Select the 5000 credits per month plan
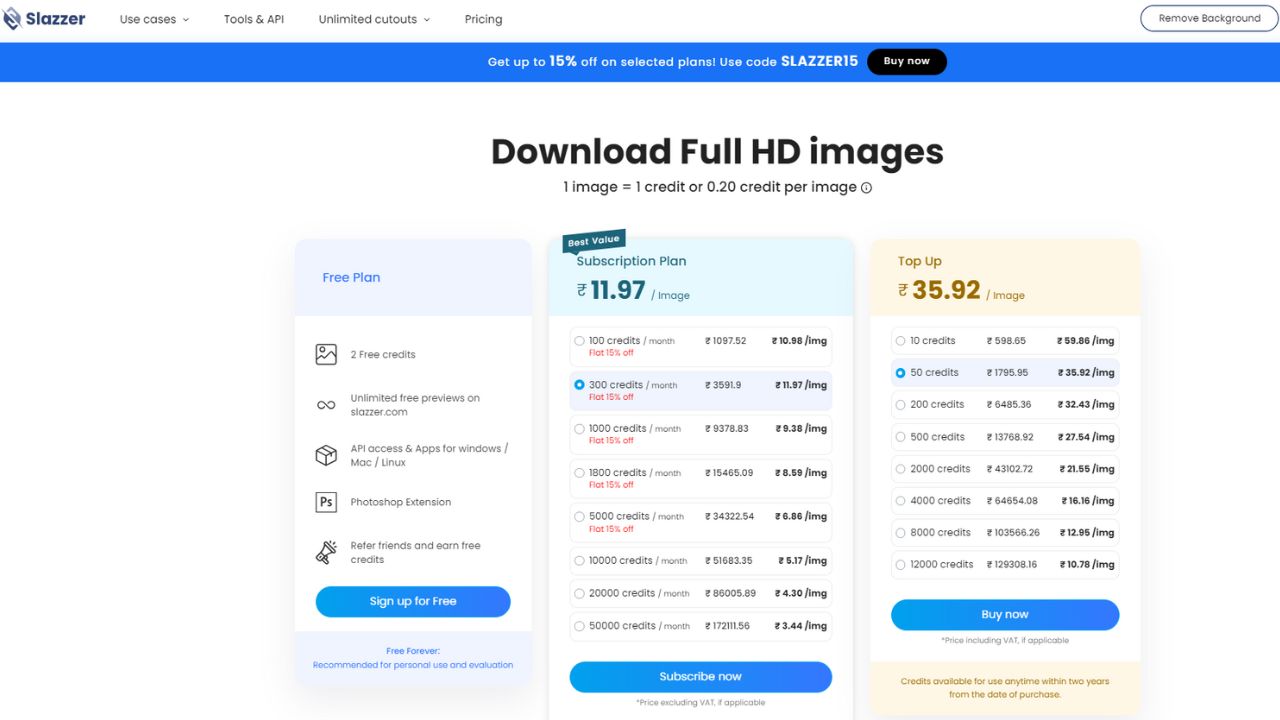Viewport: 1280px width, 720px height. click(701, 522)
